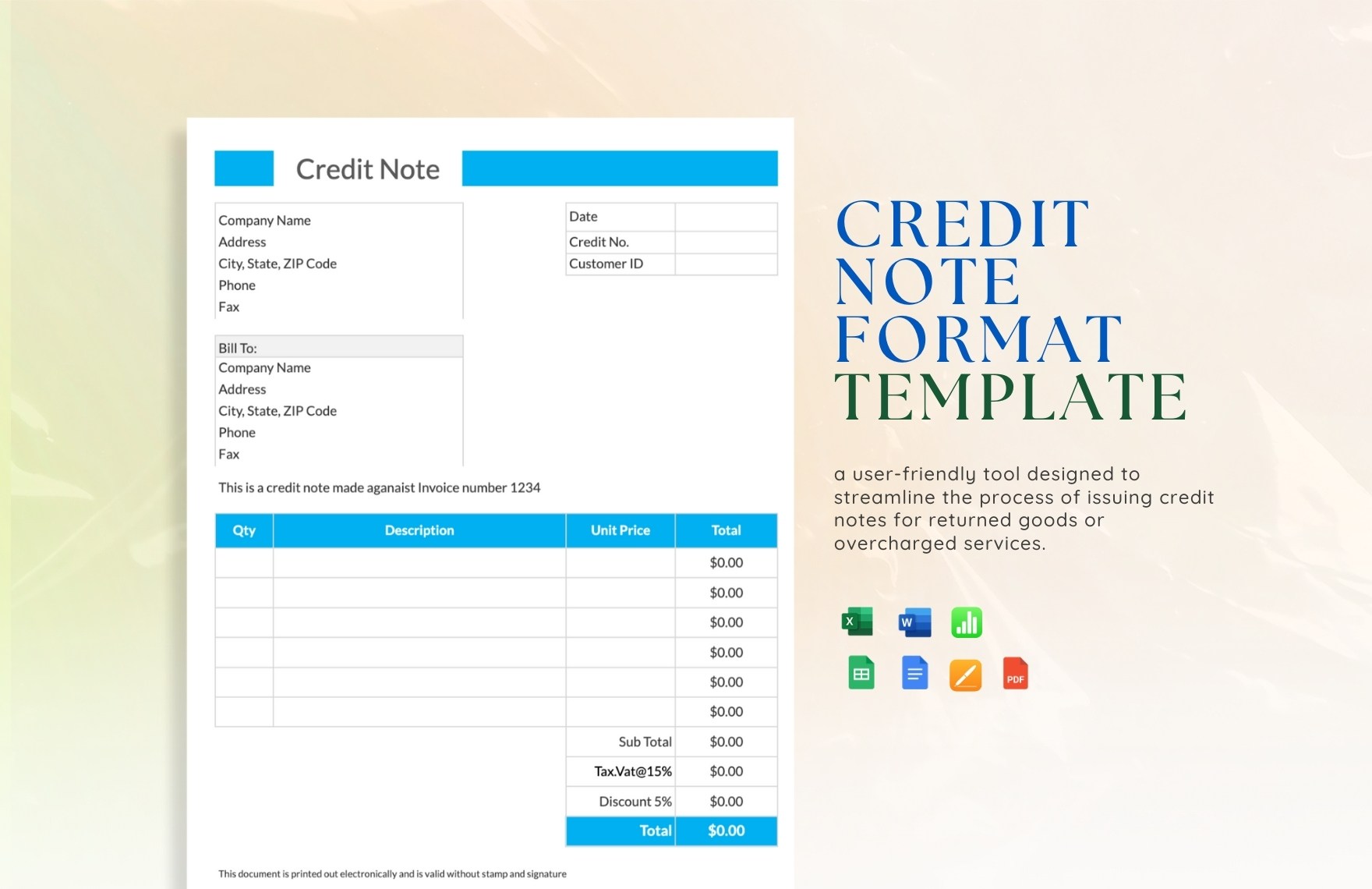Click the blue grand total $0.00 cell
Viewport: 1372px width, 889px height.
pos(727,831)
